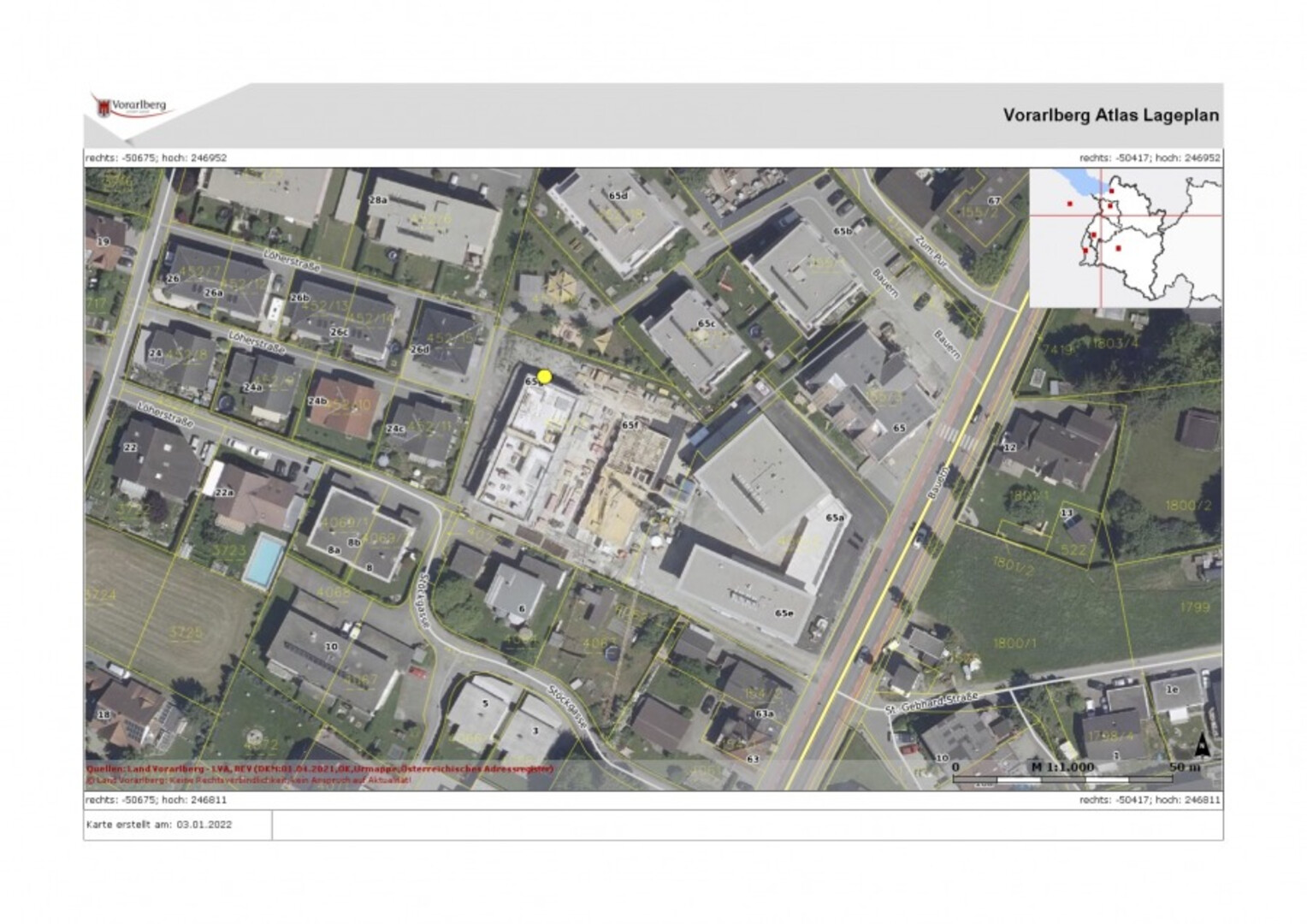Select building label 28a
Screen dimensions: 1307x924
tap(377, 199)
